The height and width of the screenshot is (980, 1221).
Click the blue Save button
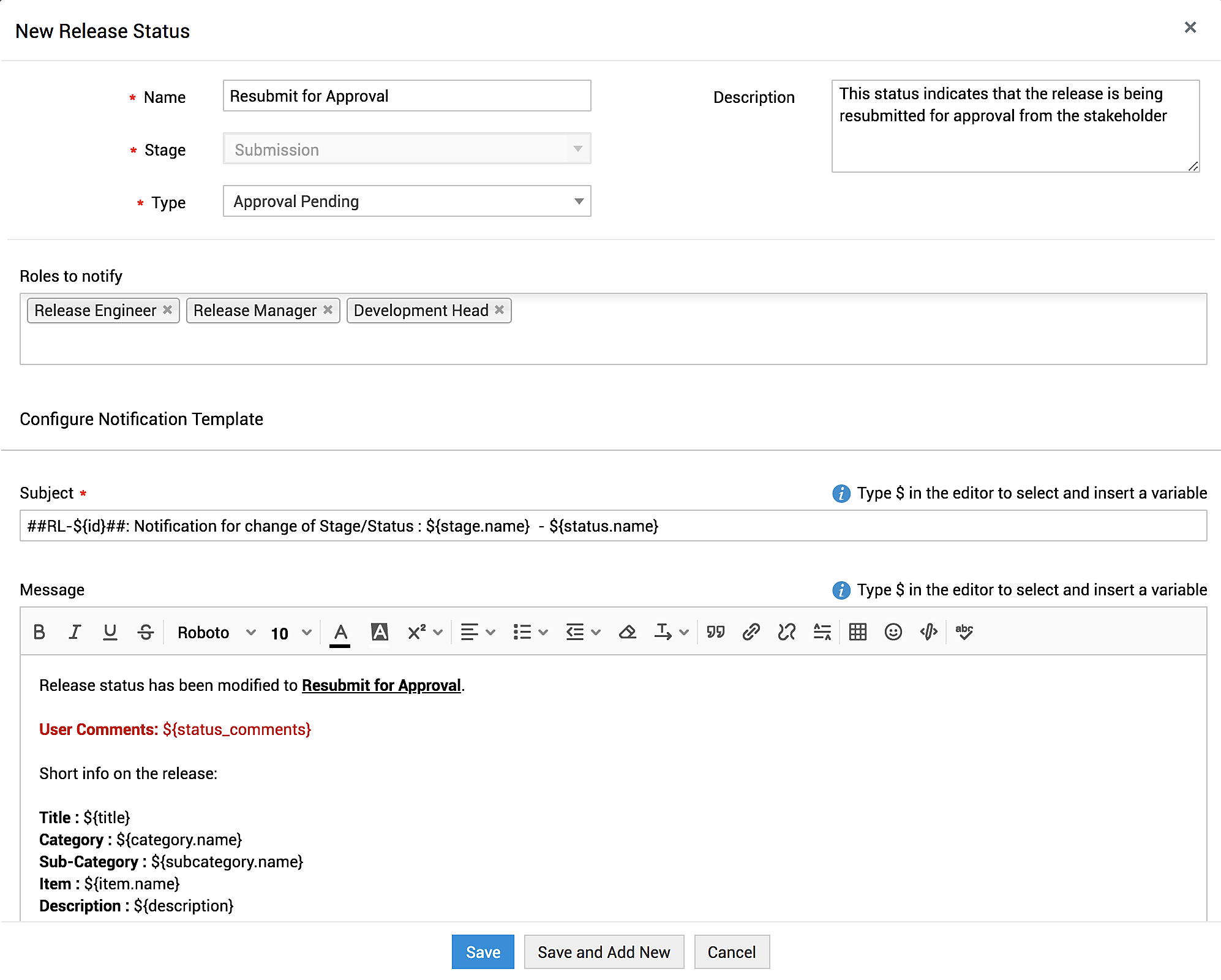483,952
